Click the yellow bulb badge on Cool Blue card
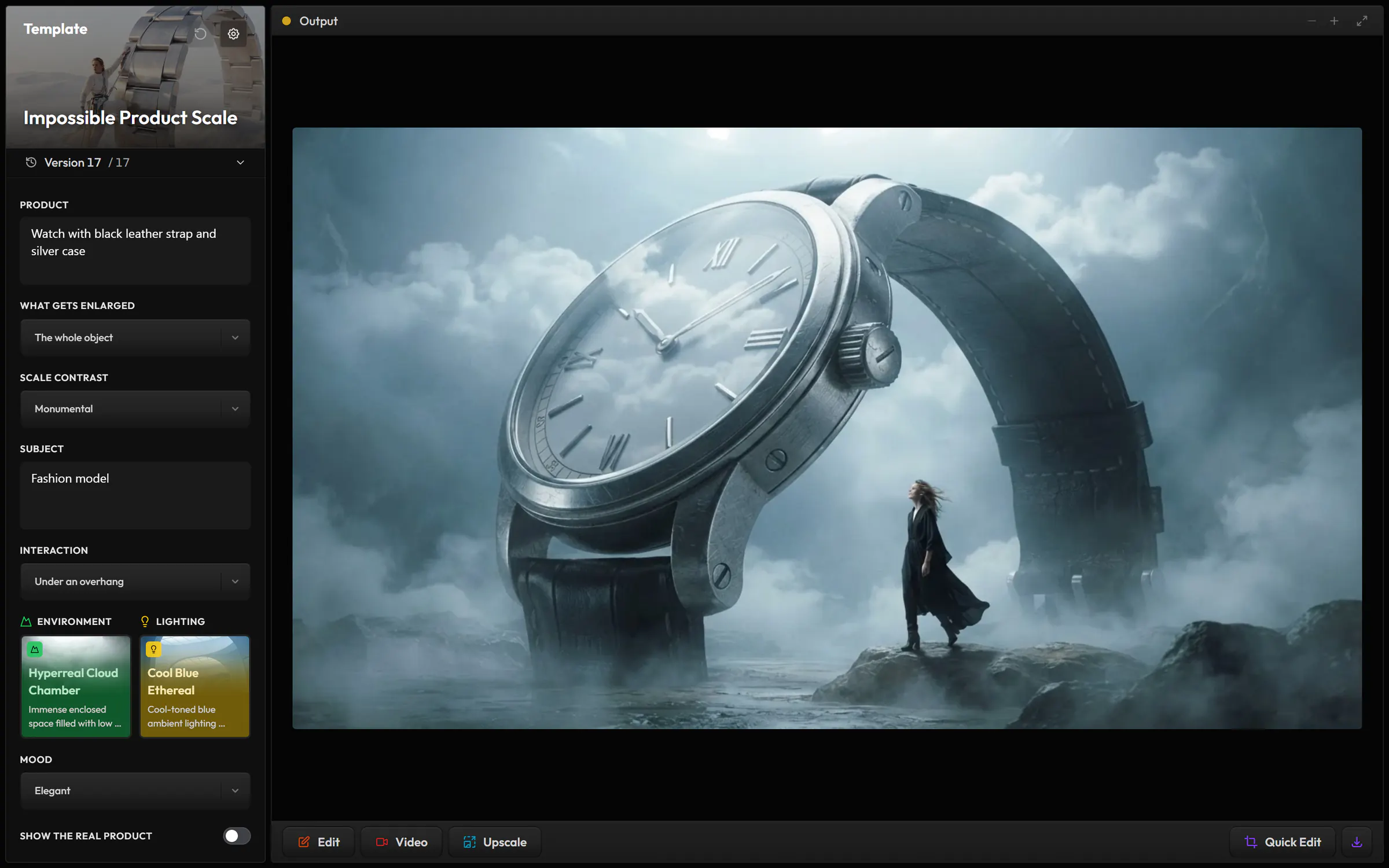 click(x=153, y=649)
